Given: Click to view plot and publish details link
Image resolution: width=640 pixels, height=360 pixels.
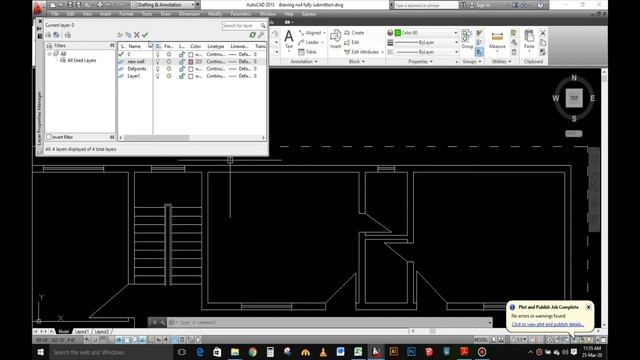Looking at the screenshot, I should point(547,324).
